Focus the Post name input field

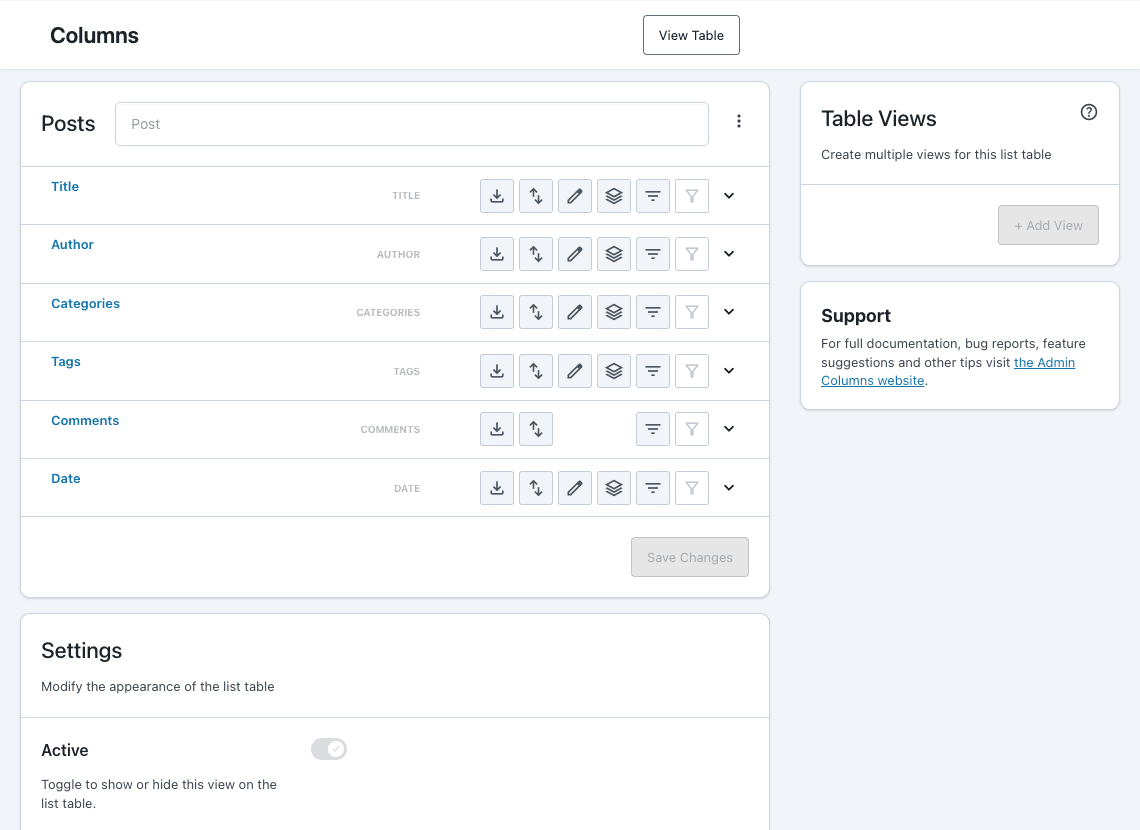[x=412, y=124]
